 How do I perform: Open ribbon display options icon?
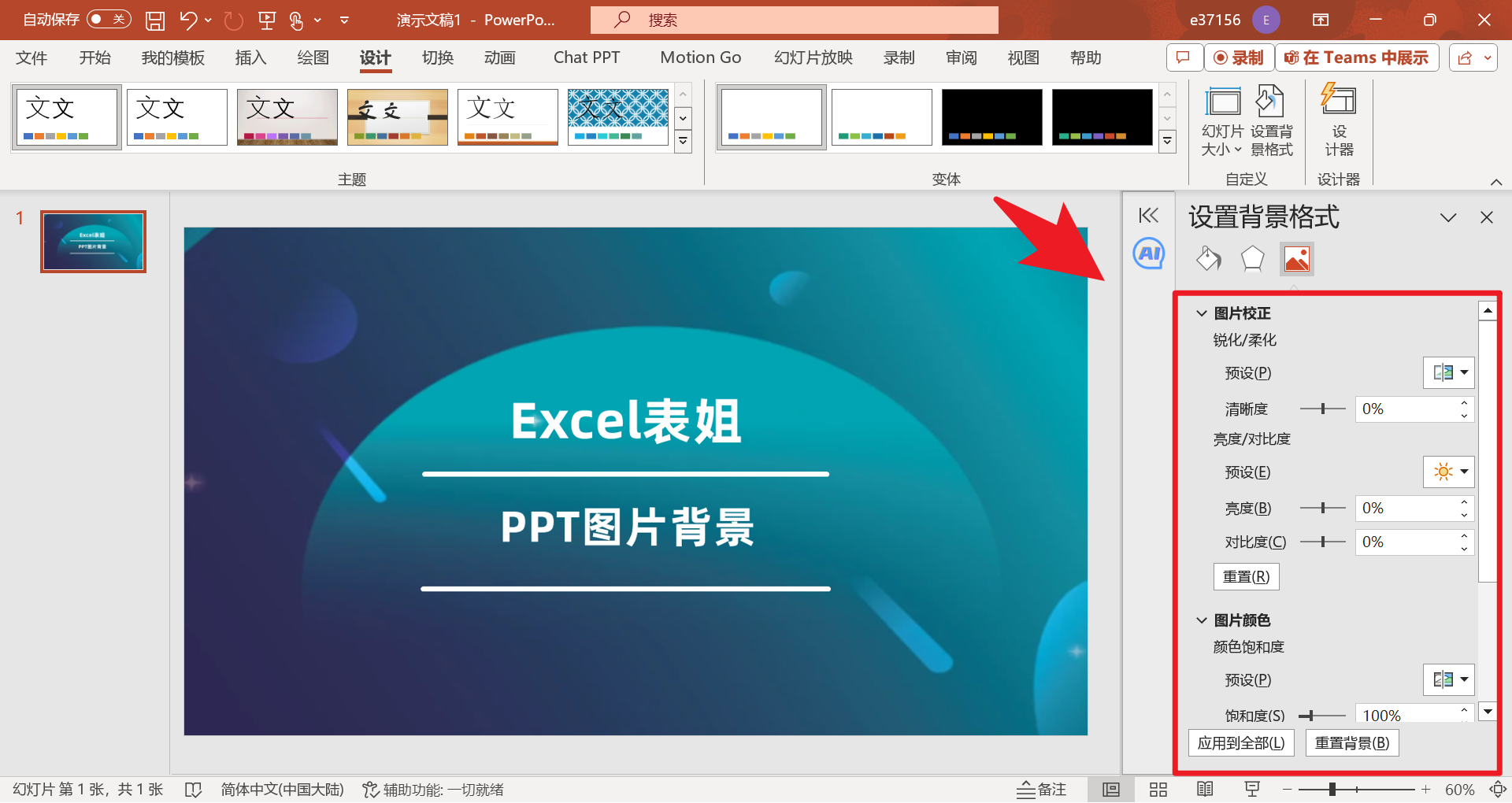1321,20
